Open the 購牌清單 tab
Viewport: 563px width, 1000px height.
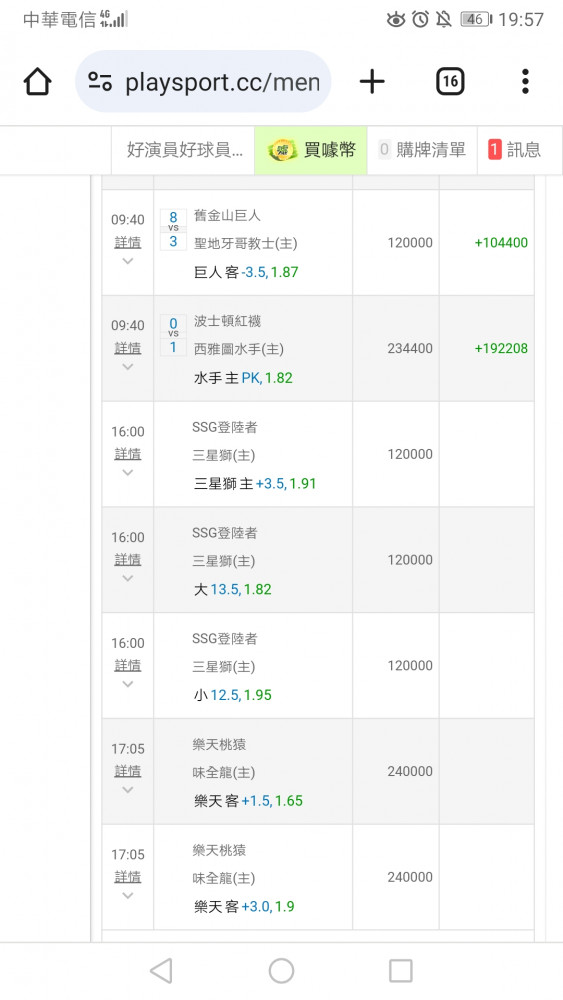tap(422, 150)
